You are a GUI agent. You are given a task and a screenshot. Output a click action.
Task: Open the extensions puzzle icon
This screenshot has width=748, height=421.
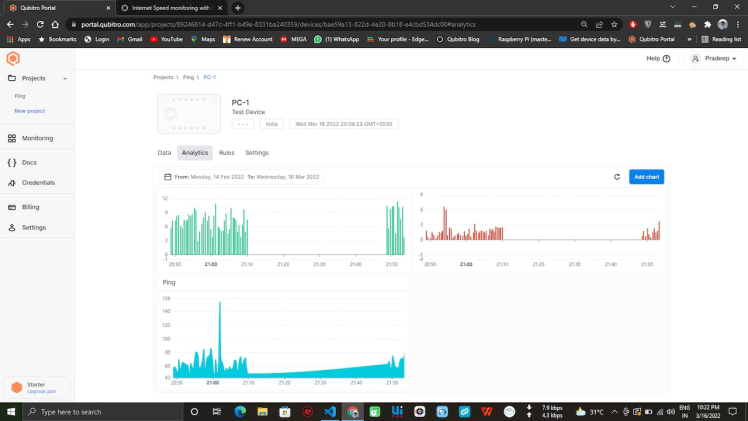click(x=707, y=24)
